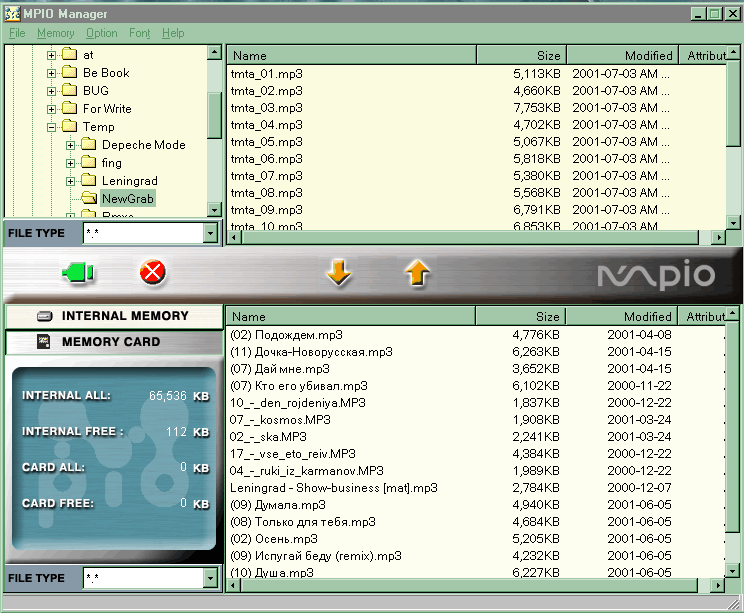Click the Temp folder icon
The height and width of the screenshot is (613, 744).
pos(70,126)
